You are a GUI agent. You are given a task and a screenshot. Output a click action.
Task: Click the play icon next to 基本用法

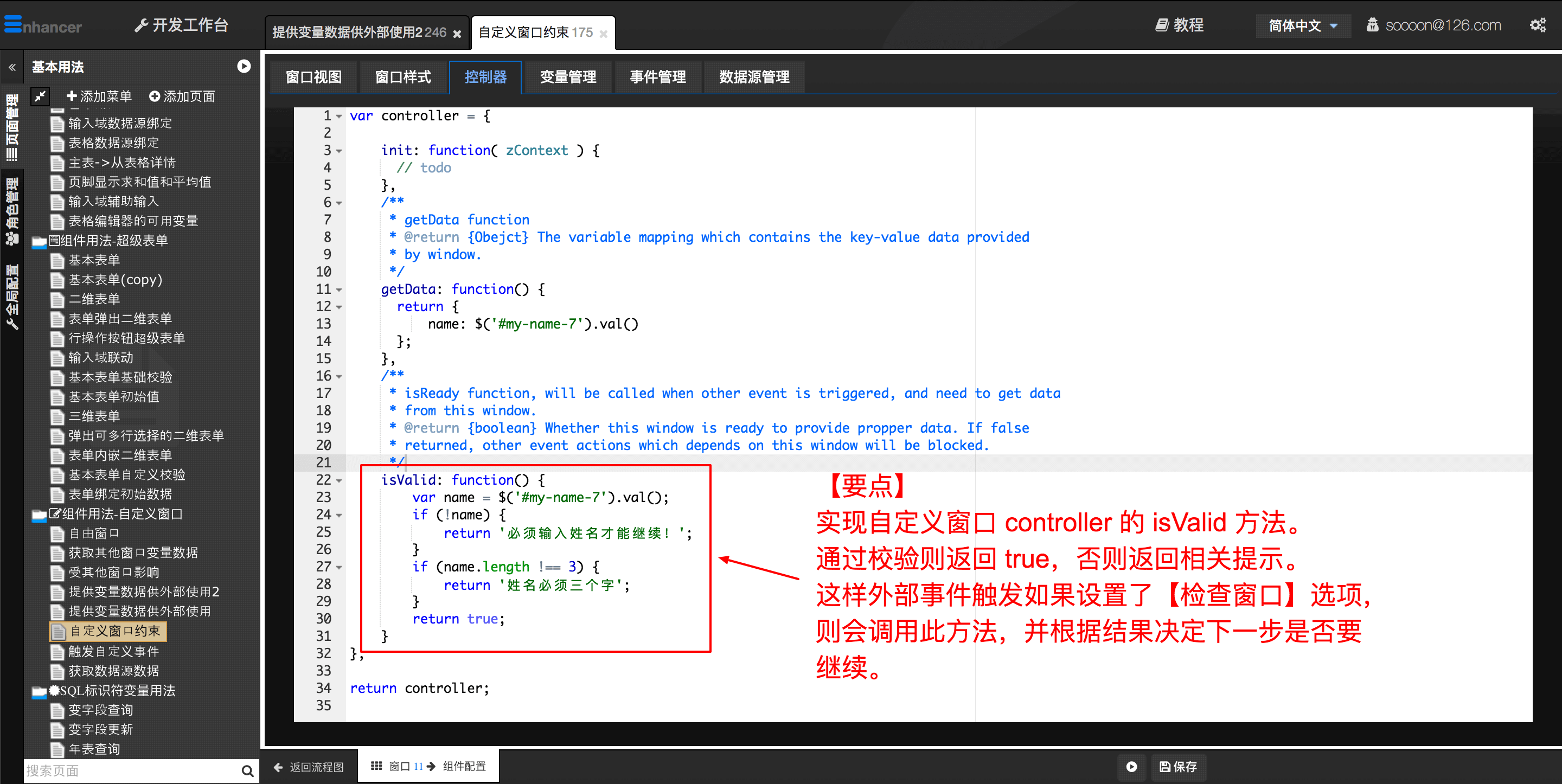(244, 66)
